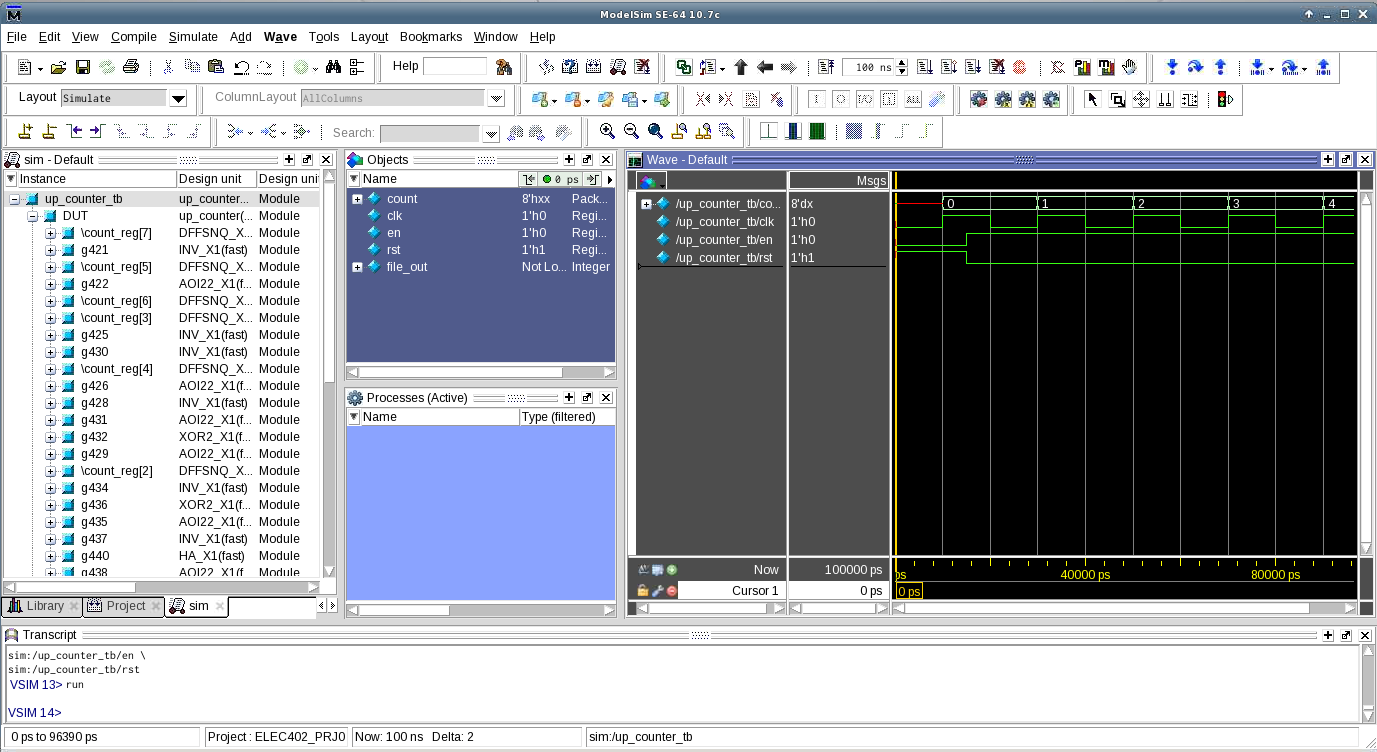
Task: Click the plus button on Wave pane title
Action: pyautogui.click(x=1328, y=160)
